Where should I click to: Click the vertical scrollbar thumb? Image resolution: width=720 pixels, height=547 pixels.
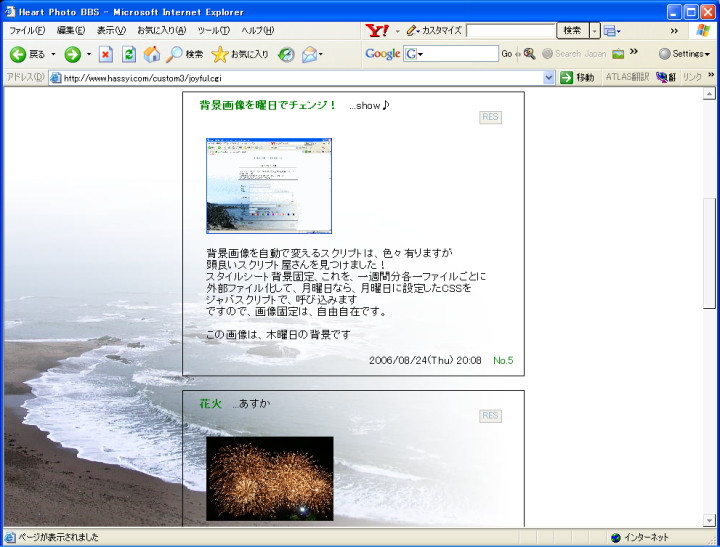(x=709, y=254)
